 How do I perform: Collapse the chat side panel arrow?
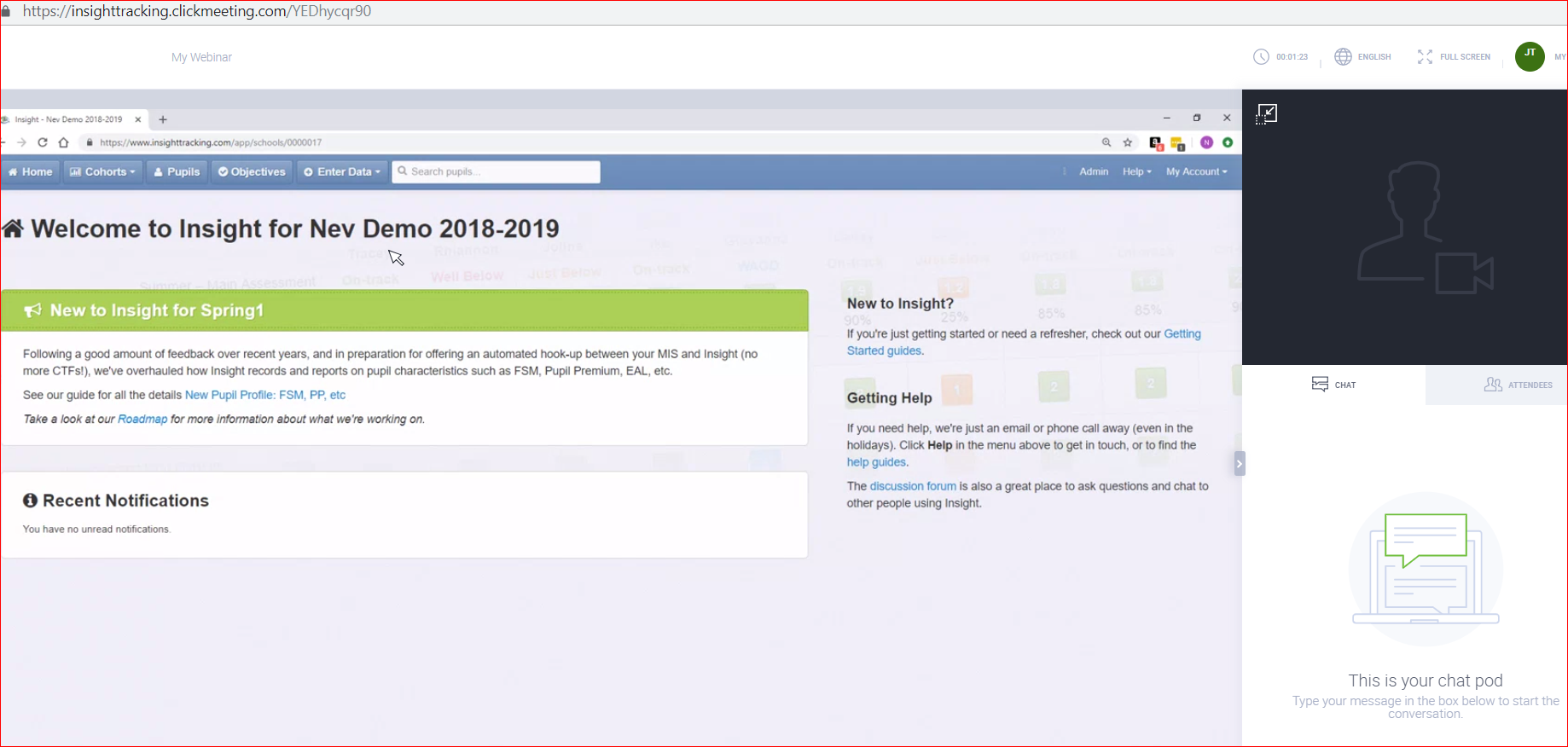[1240, 464]
